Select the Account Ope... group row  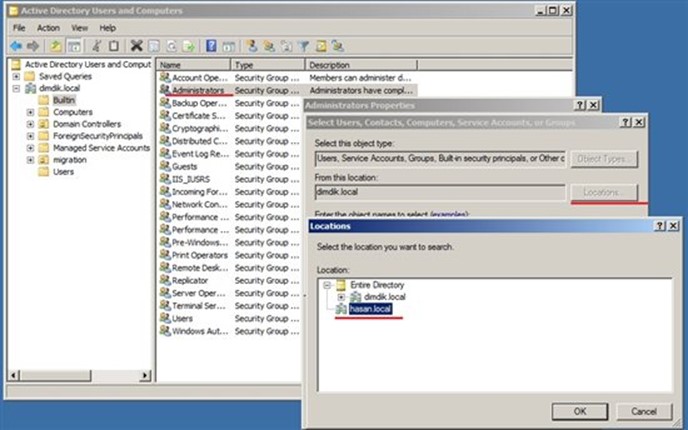(x=287, y=78)
